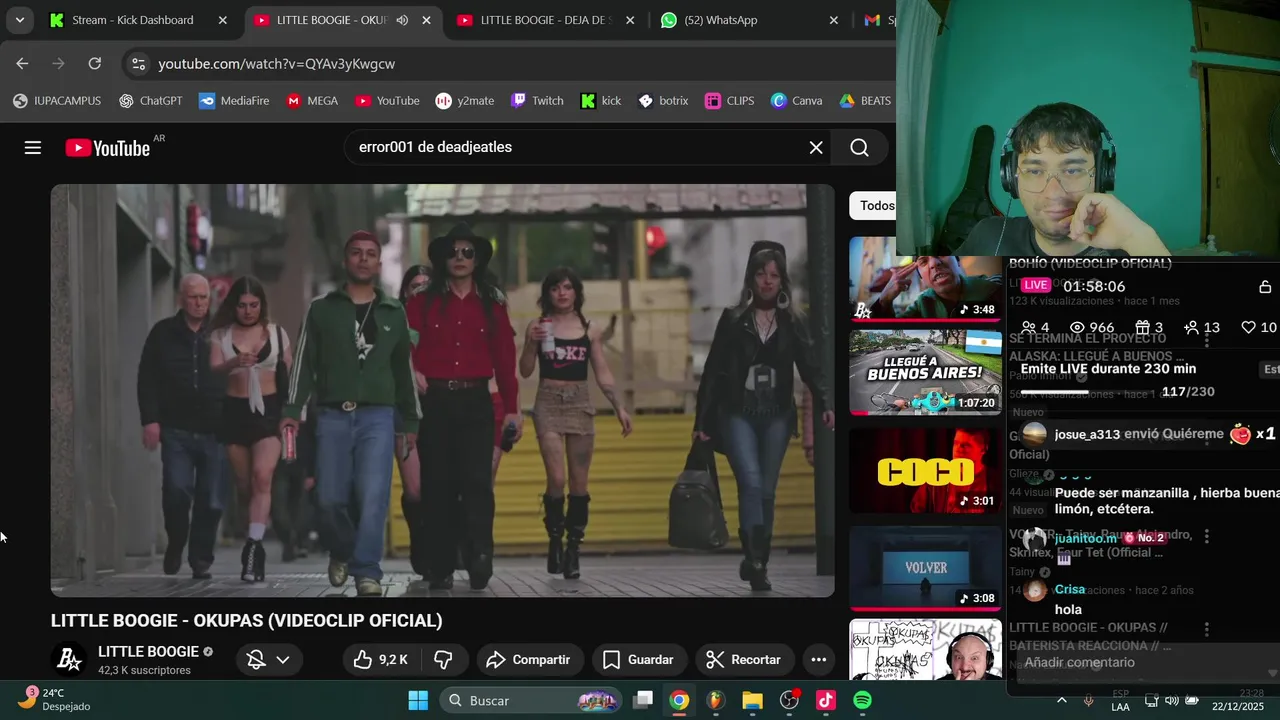This screenshot has width=1280, height=720.
Task: Click the Guardar save button
Action: click(x=638, y=659)
